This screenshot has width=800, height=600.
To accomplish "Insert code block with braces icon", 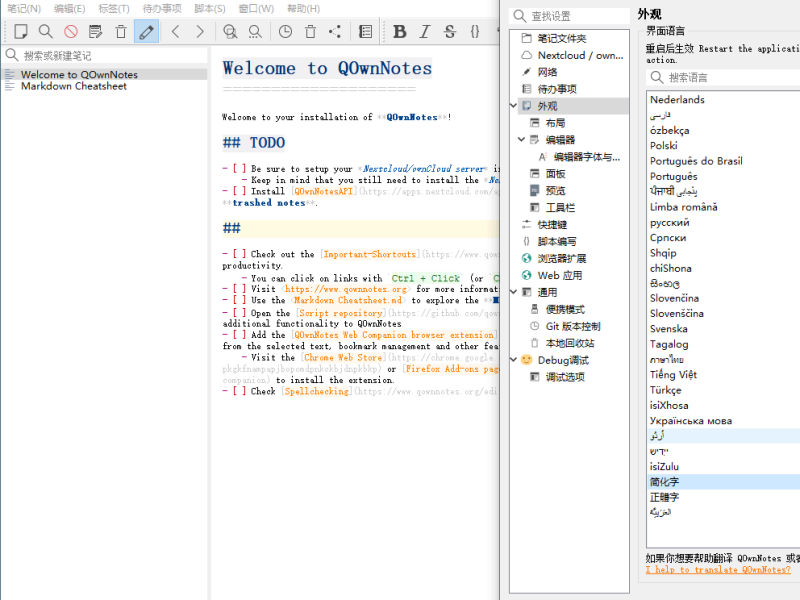I will click(x=474, y=32).
